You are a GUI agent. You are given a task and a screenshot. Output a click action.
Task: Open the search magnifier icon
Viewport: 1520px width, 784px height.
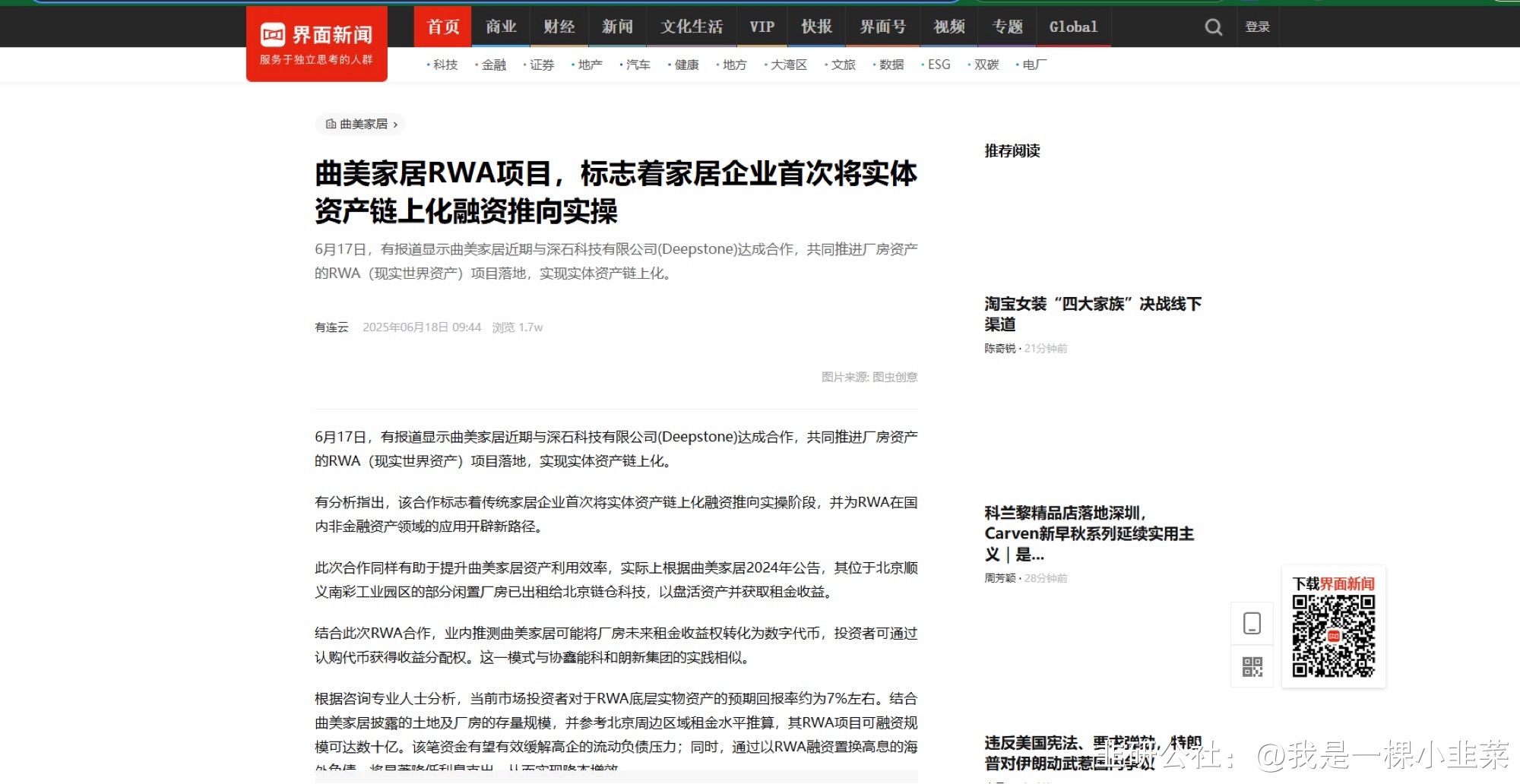tap(1214, 27)
